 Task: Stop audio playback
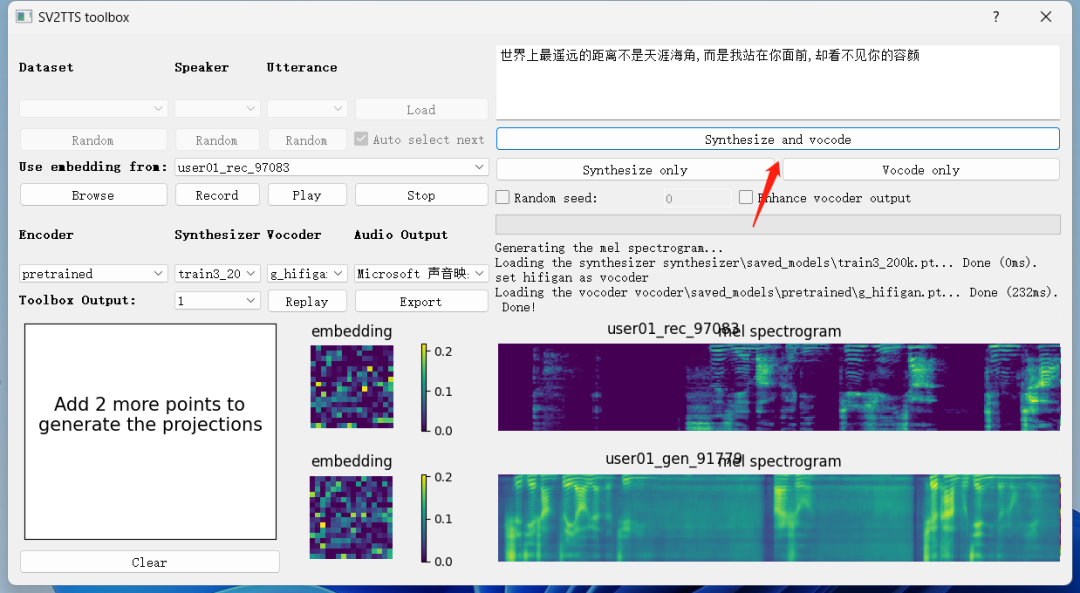pyautogui.click(x=421, y=195)
